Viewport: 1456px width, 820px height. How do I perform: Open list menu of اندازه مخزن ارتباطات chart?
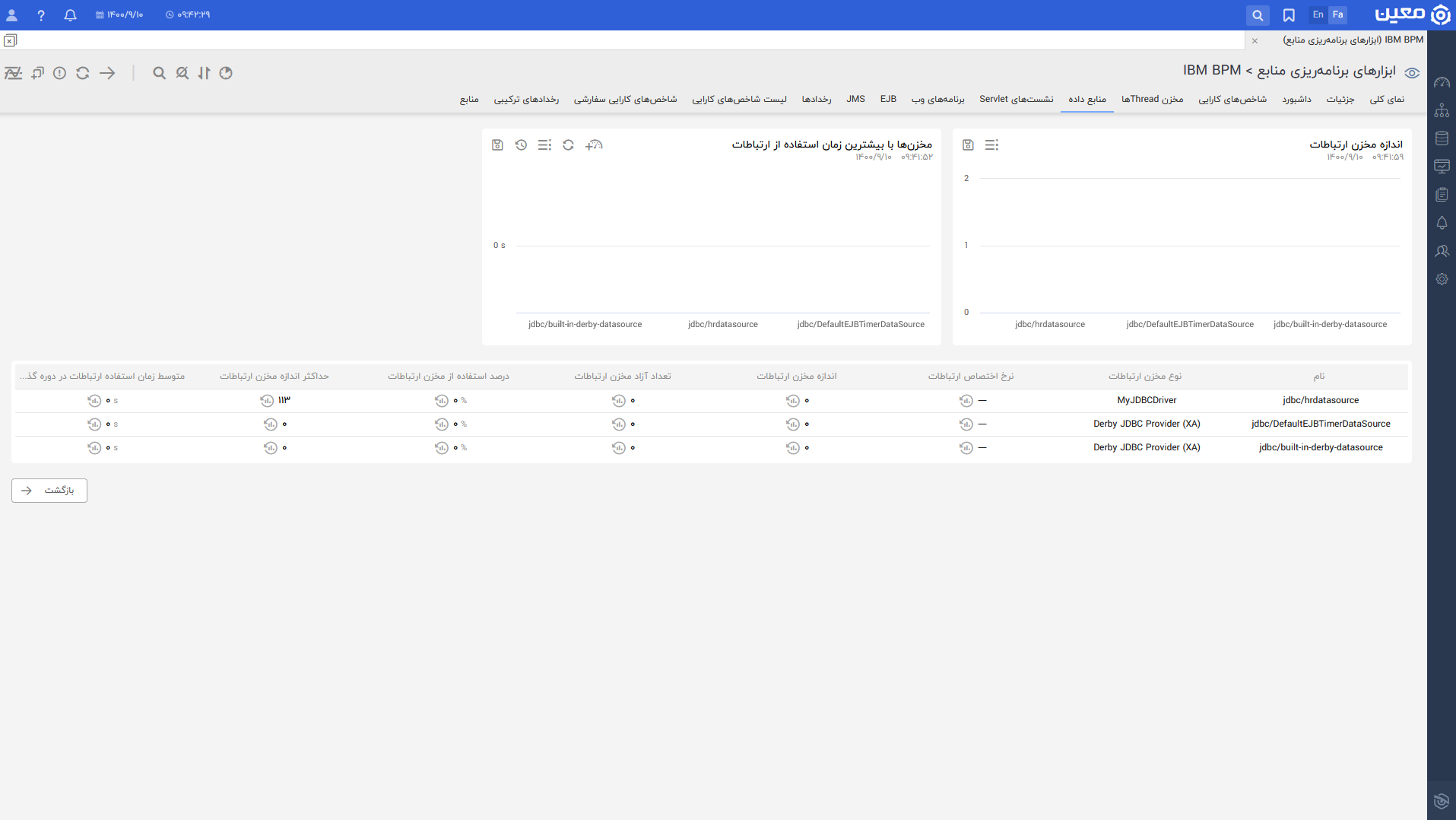pyautogui.click(x=991, y=145)
